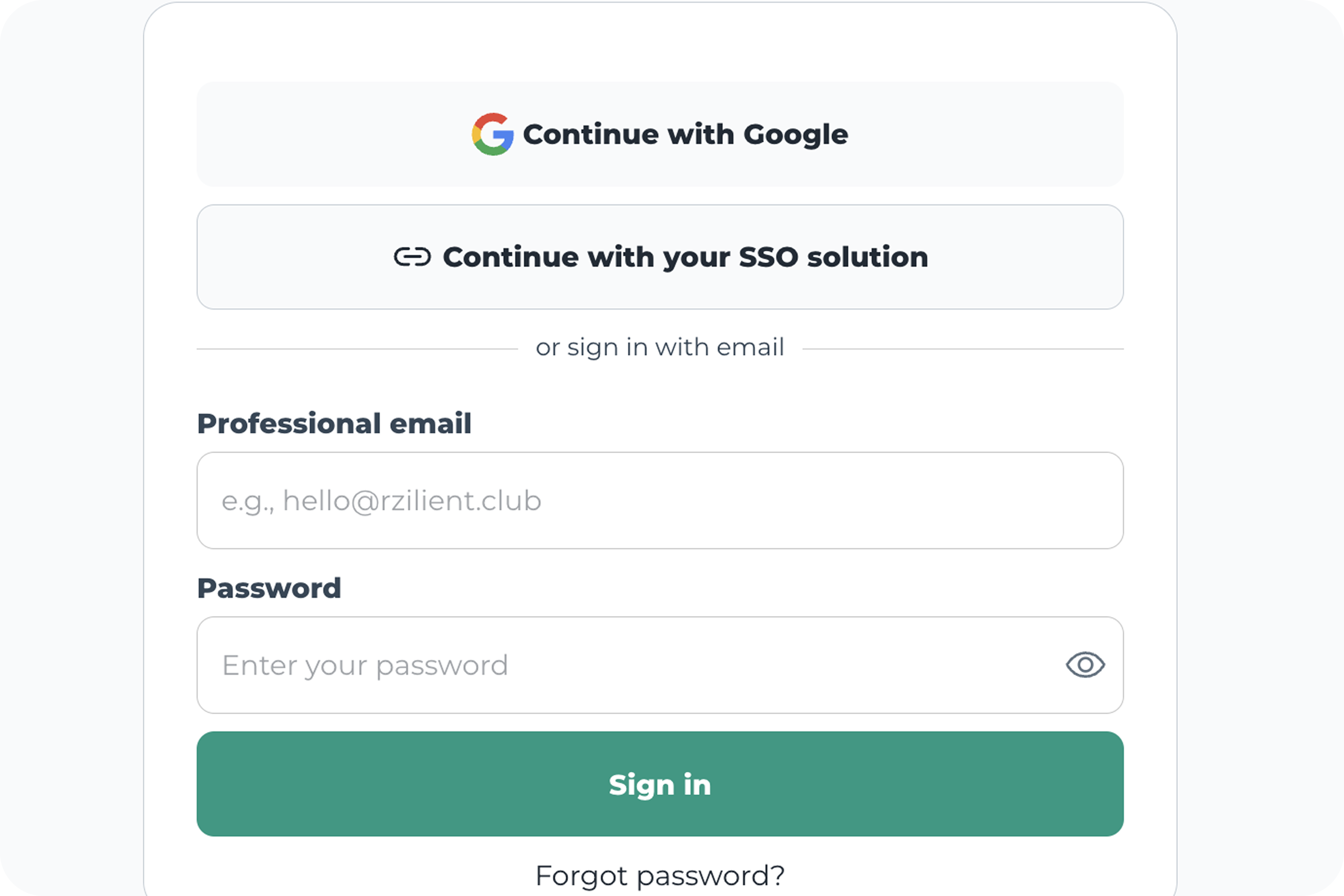Click empty middle area of password field
1344x896 pixels.
tap(743, 665)
